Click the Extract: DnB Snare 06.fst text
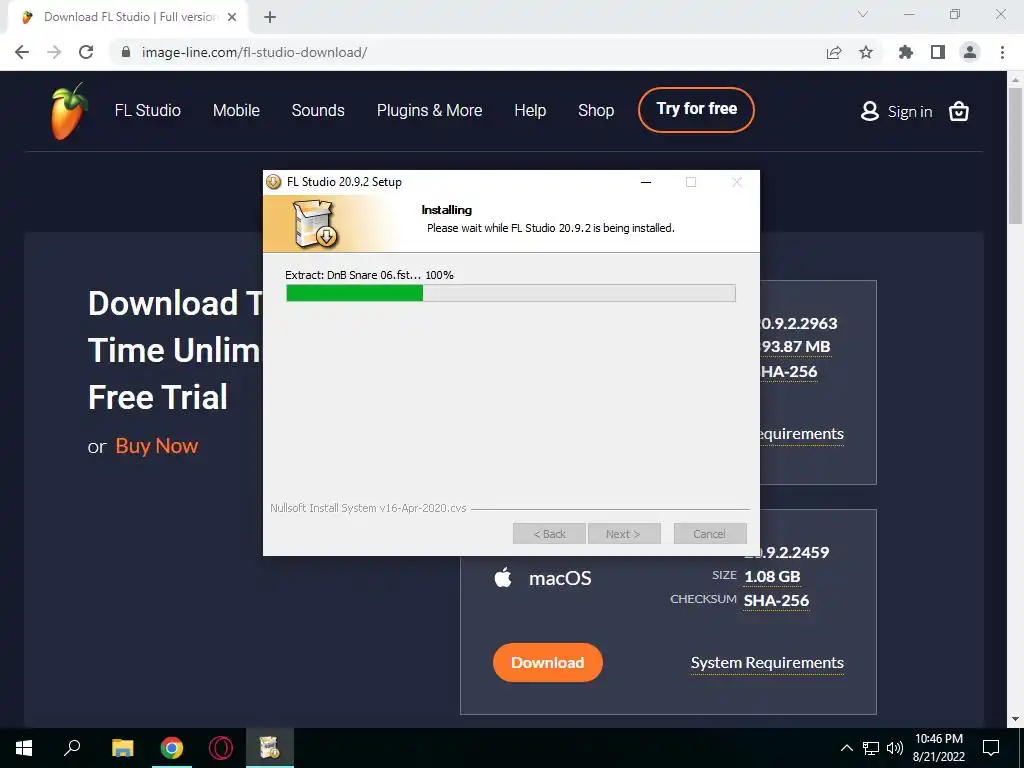 (x=369, y=275)
